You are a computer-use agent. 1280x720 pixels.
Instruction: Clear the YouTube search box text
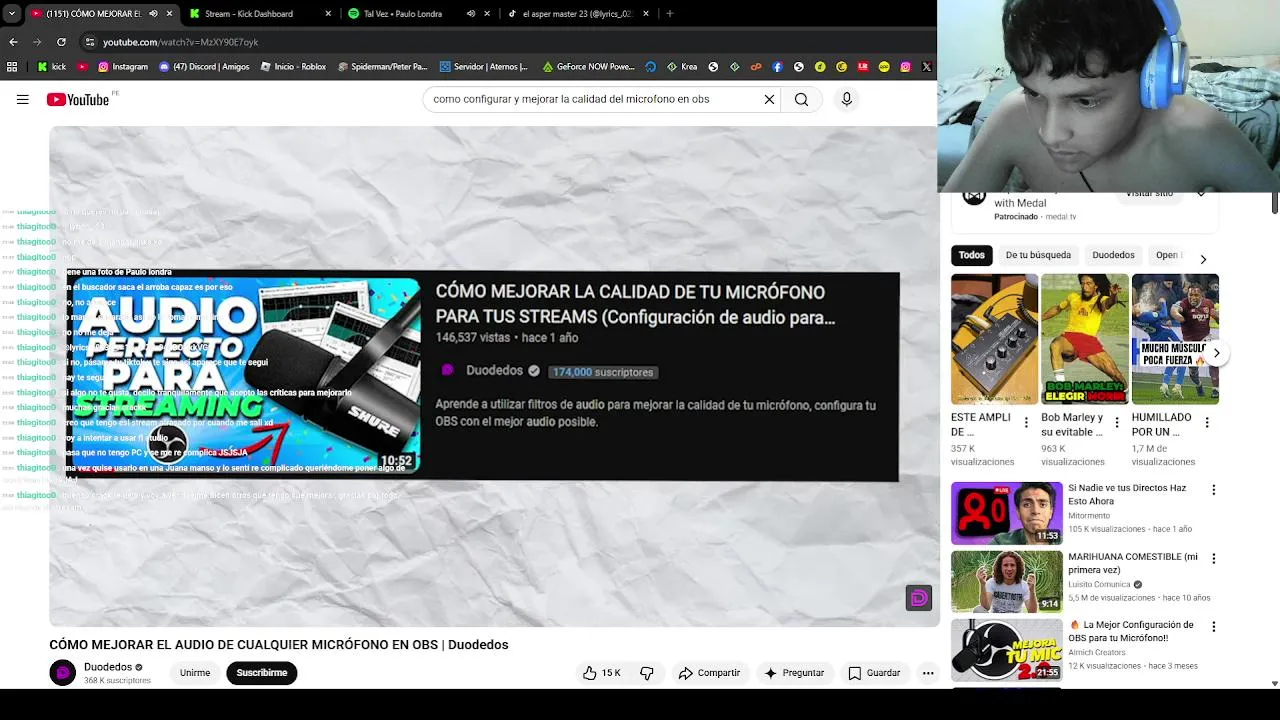pos(769,99)
